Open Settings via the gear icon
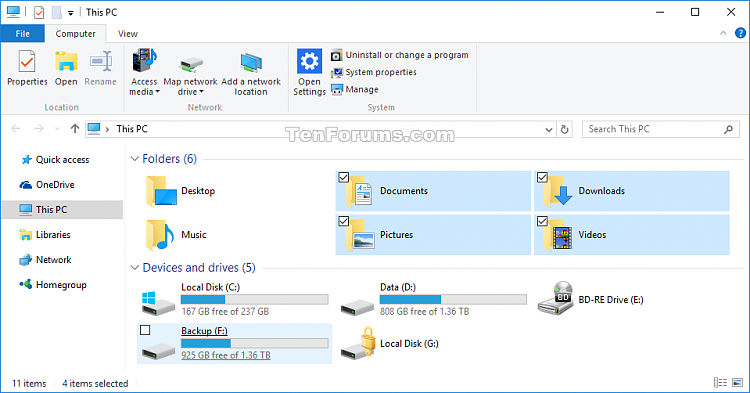 click(309, 61)
